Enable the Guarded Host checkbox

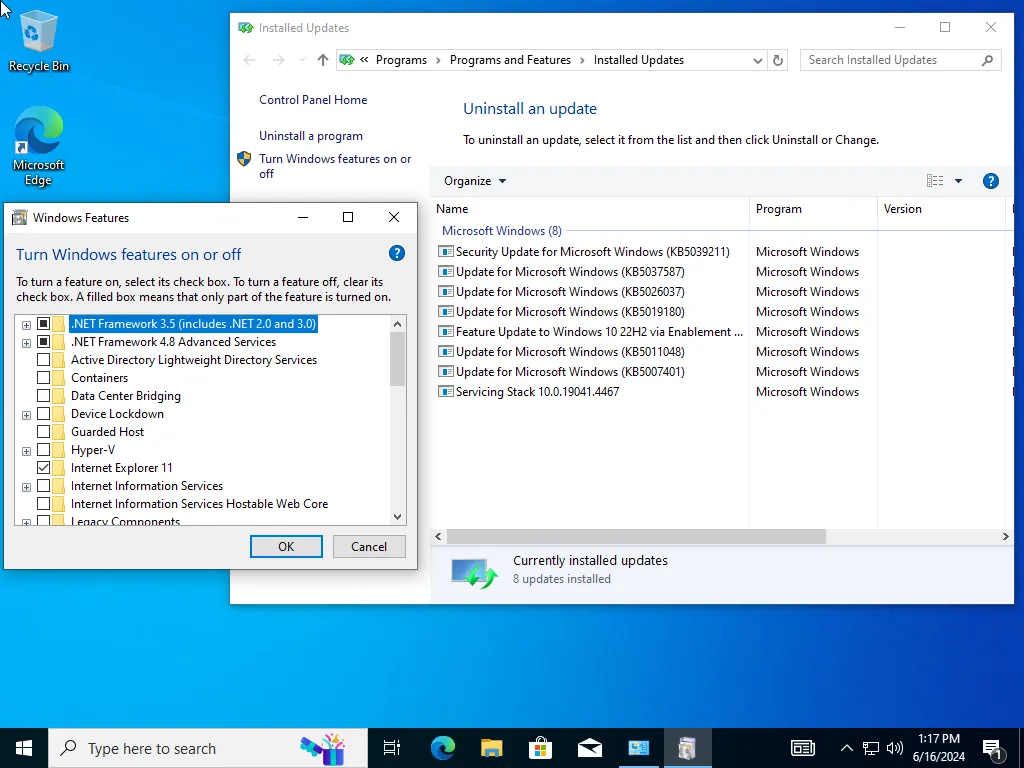coord(43,432)
